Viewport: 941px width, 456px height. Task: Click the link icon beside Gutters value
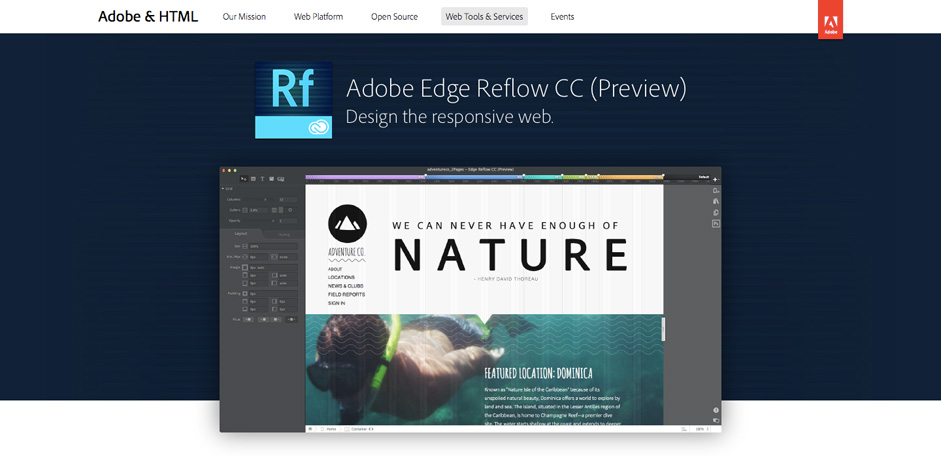click(x=245, y=210)
